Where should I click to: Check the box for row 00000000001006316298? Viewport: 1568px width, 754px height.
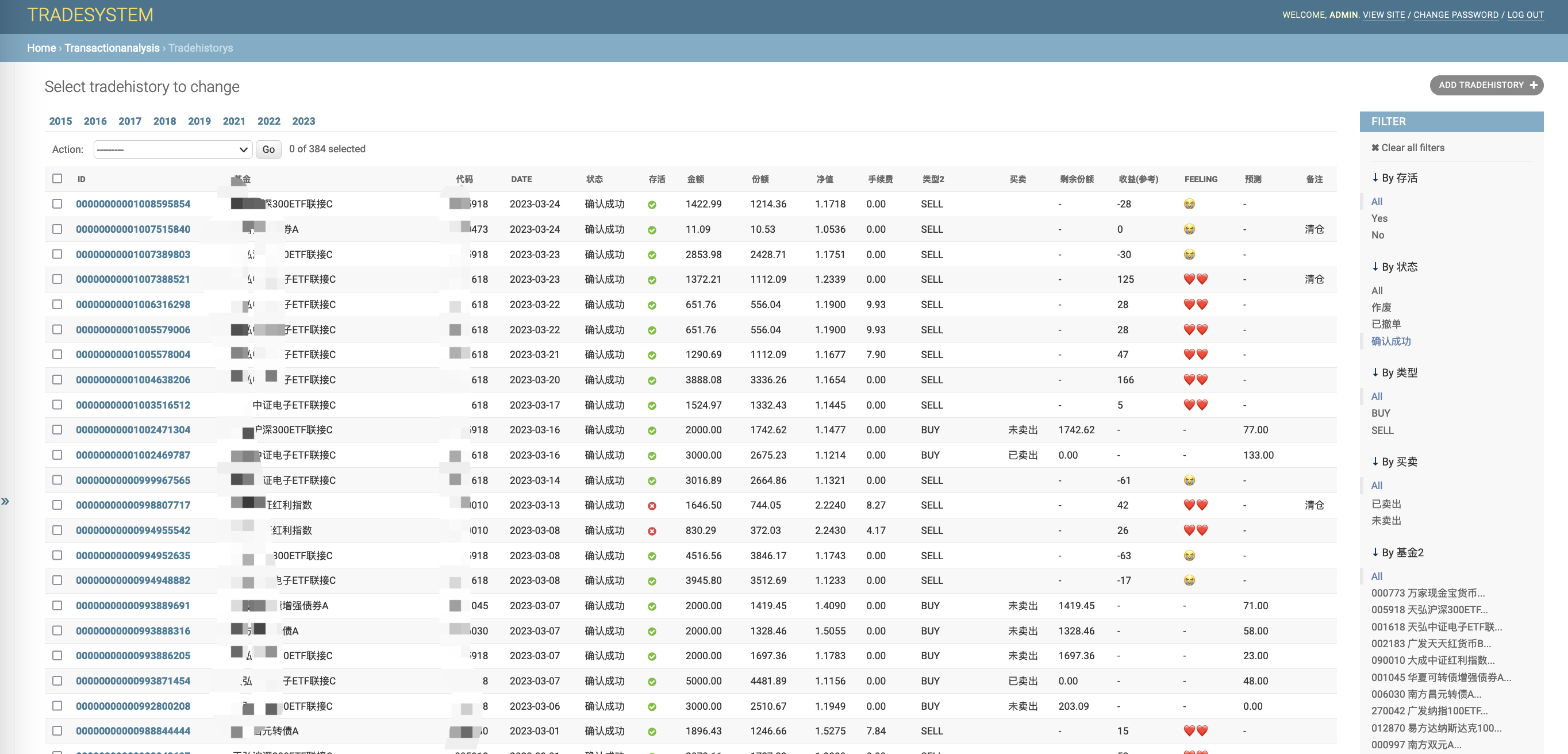click(57, 303)
